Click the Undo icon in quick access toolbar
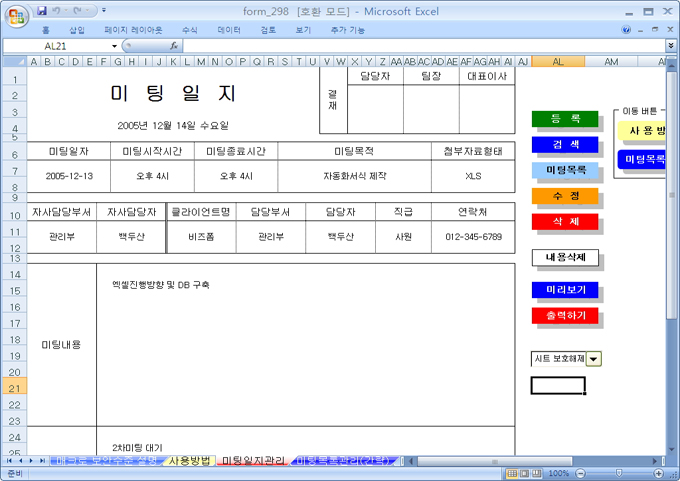Image resolution: width=680 pixels, height=481 pixels. coord(59,11)
